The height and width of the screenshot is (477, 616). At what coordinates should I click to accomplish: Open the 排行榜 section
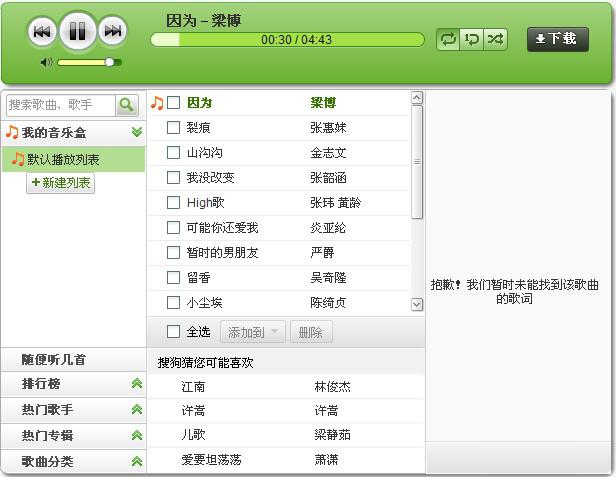coord(41,384)
